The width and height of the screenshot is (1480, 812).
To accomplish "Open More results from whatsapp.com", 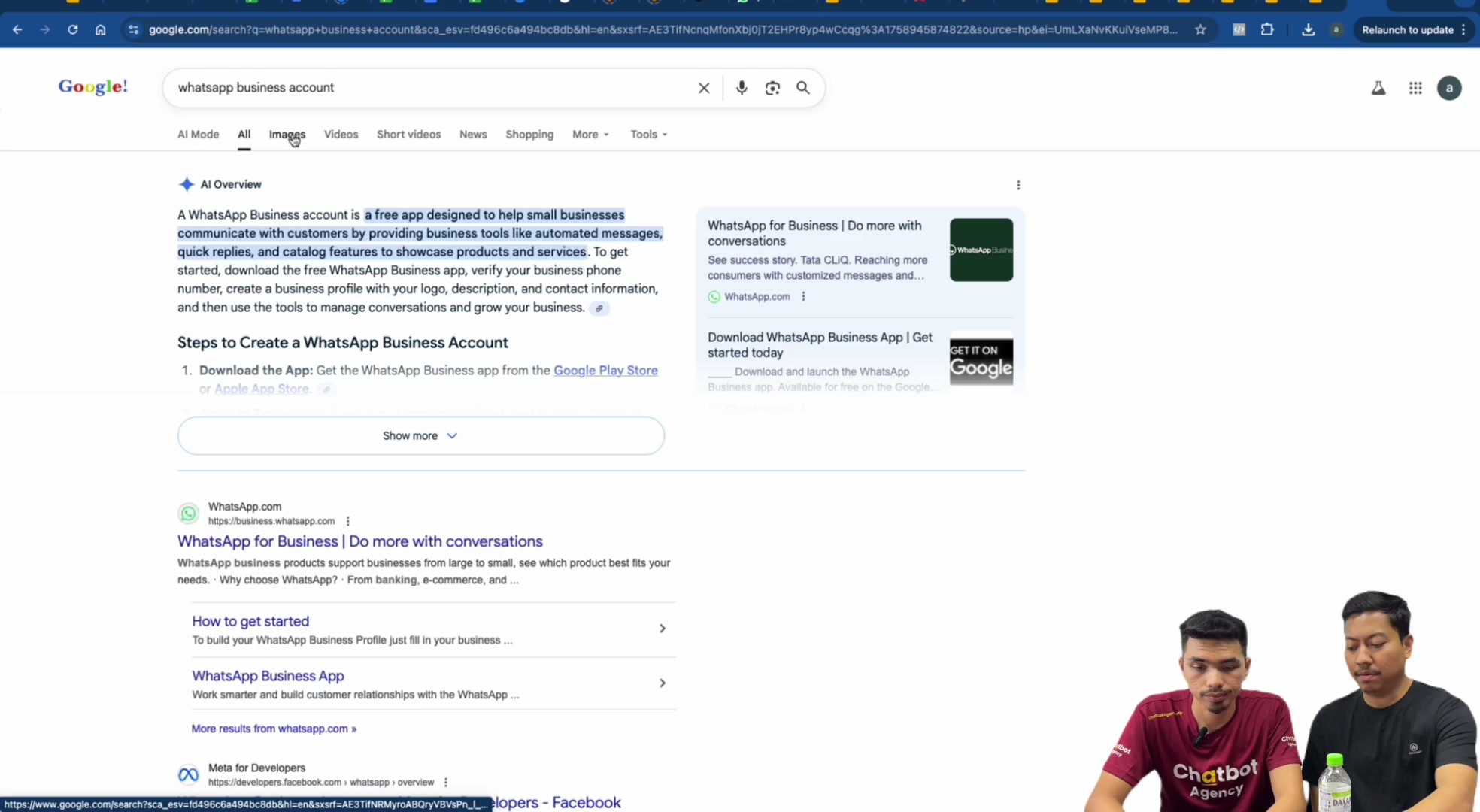I will pos(274,729).
